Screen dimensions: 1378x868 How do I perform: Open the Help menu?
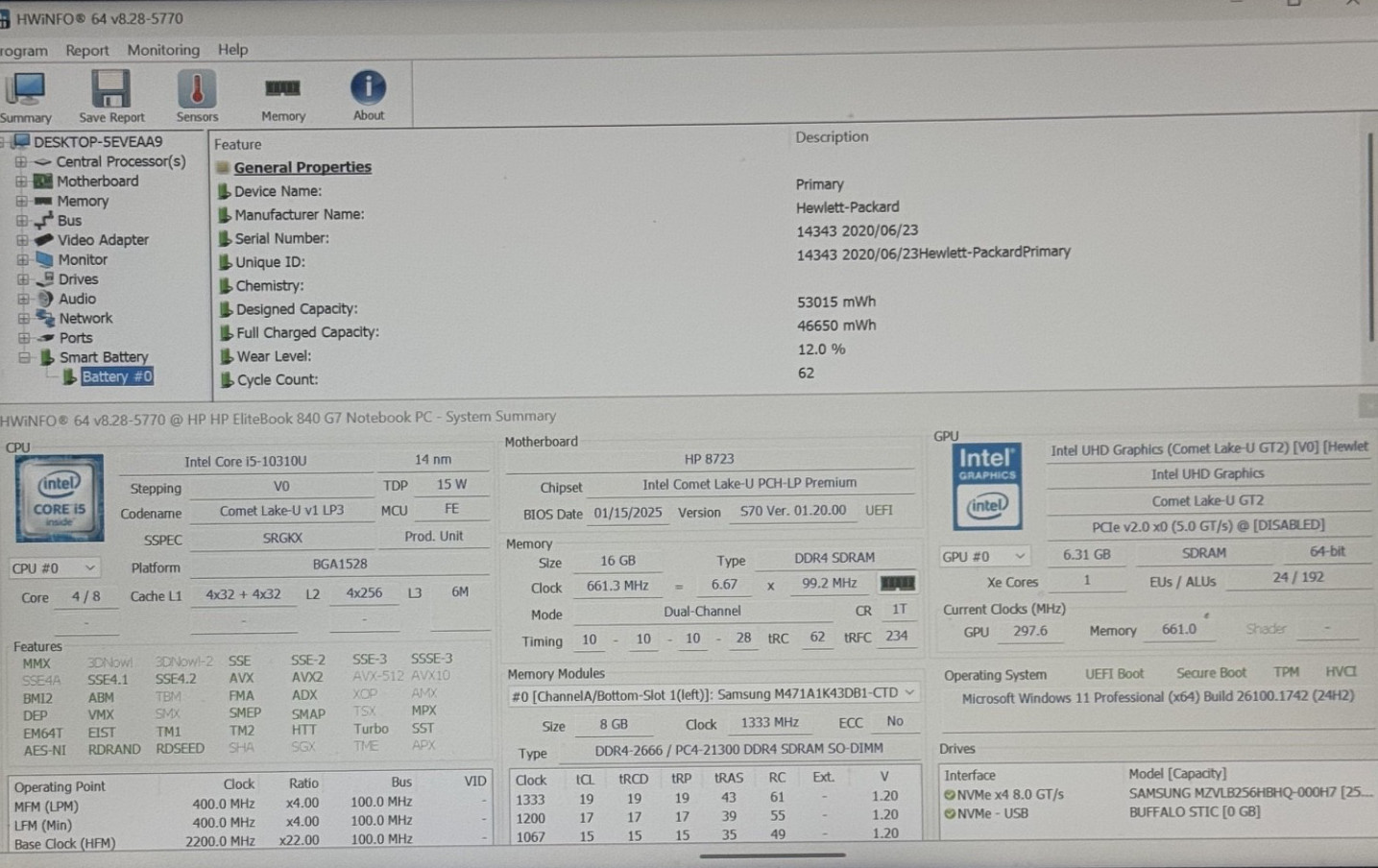point(232,49)
